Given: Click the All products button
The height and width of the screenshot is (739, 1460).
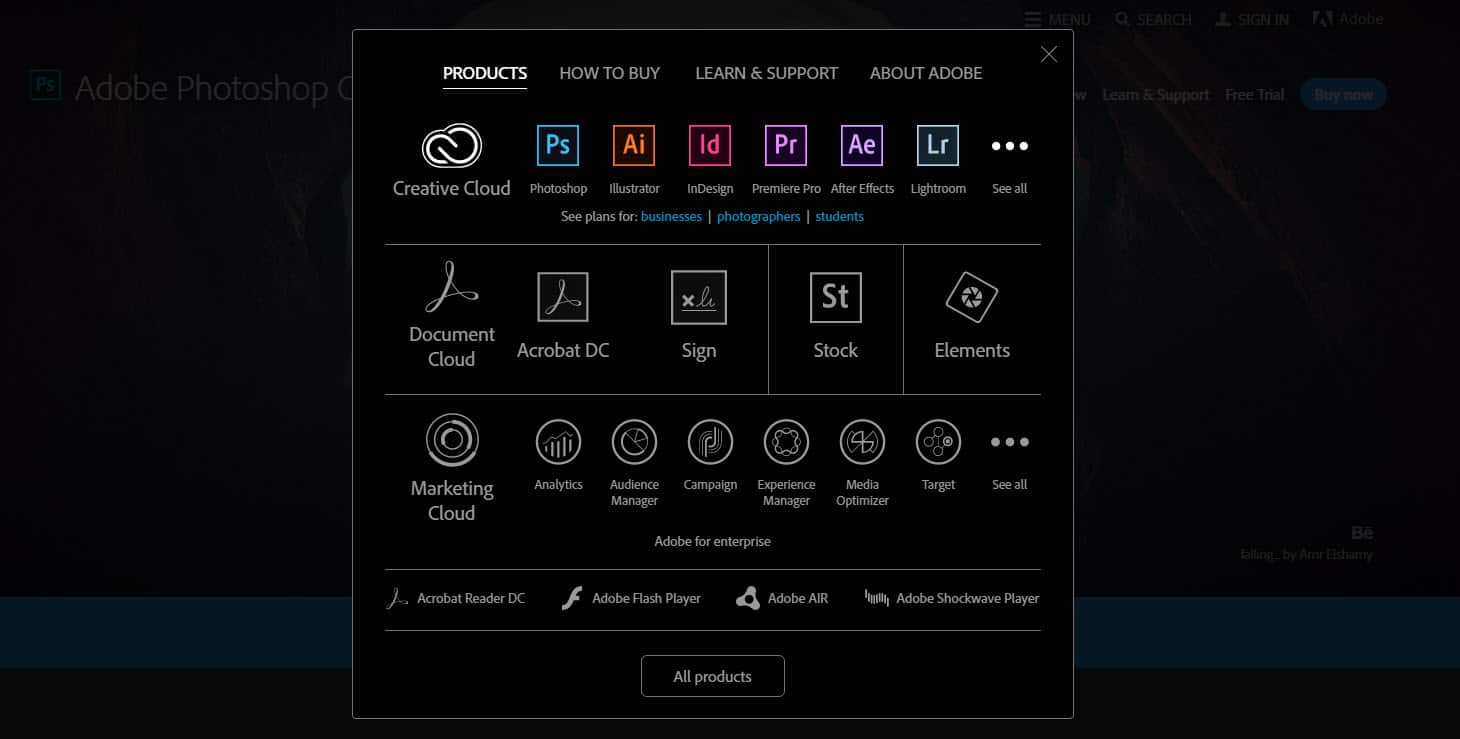Looking at the screenshot, I should [713, 676].
